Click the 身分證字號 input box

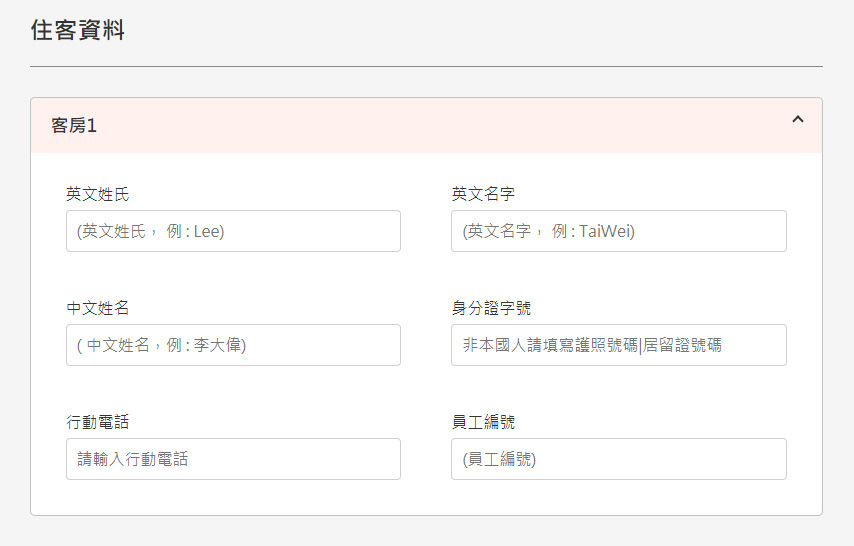tap(619, 345)
